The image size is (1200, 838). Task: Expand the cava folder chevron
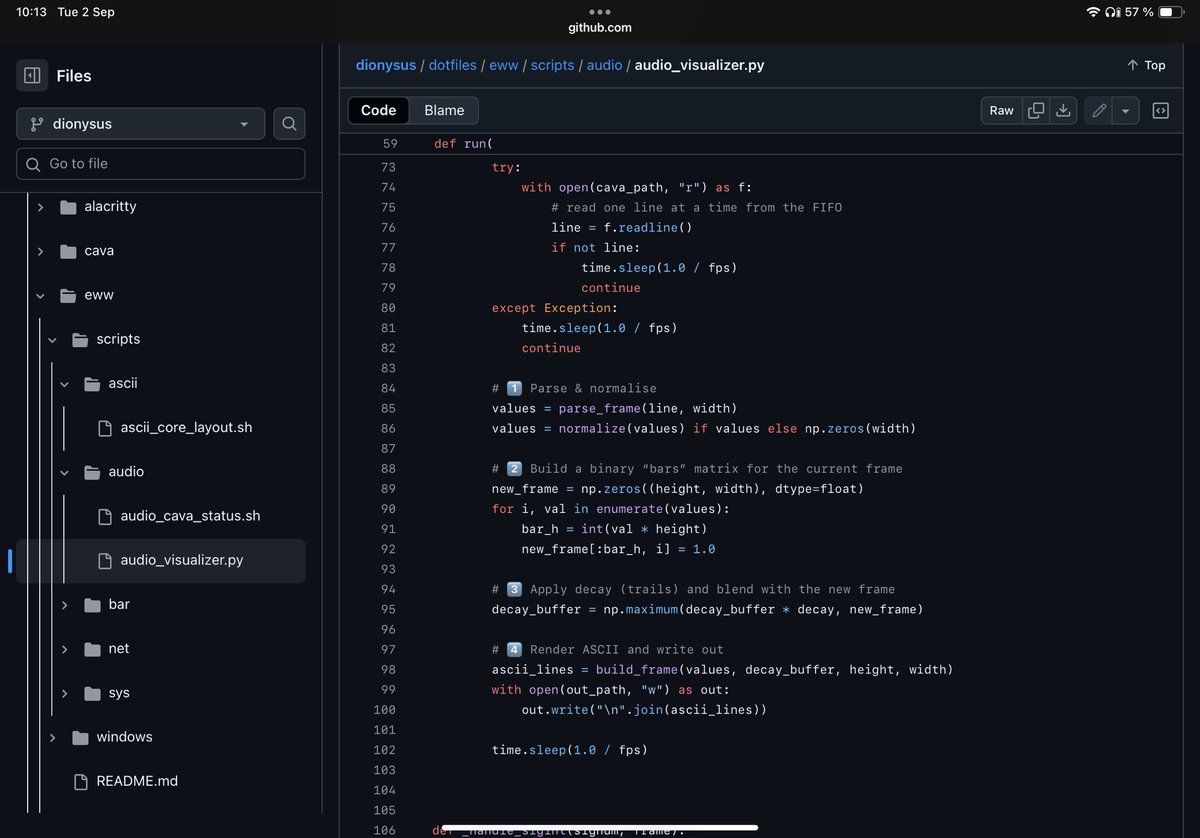[x=40, y=251]
